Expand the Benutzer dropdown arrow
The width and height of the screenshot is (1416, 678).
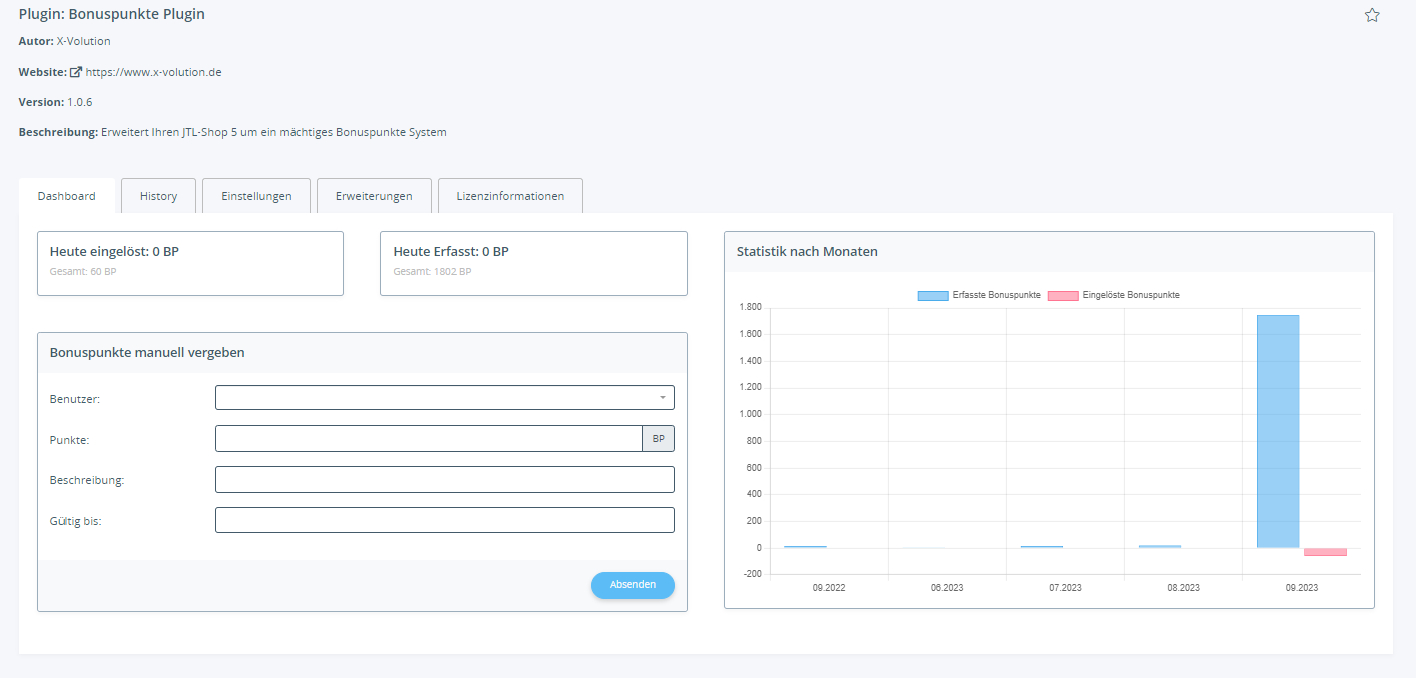(x=662, y=398)
